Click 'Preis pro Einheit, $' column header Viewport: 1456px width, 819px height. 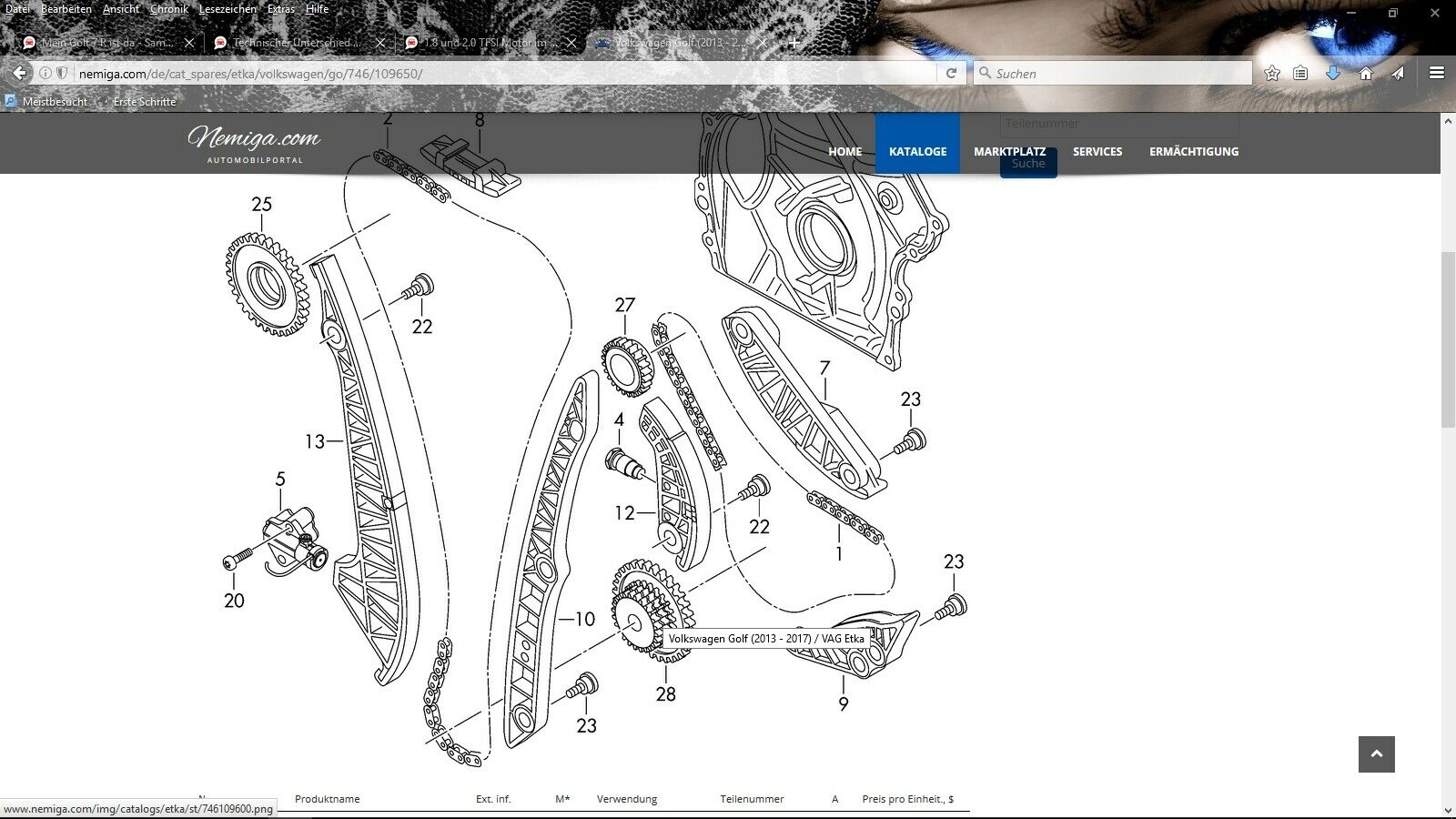(908, 799)
